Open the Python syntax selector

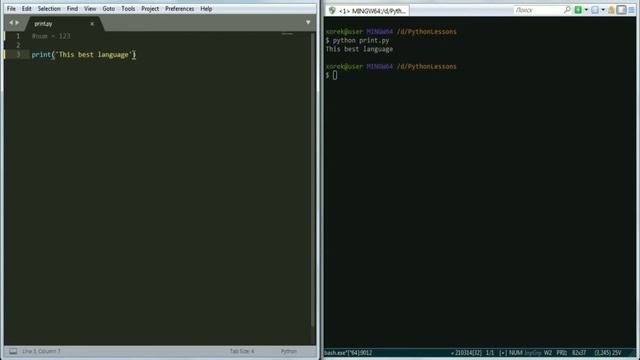point(289,351)
